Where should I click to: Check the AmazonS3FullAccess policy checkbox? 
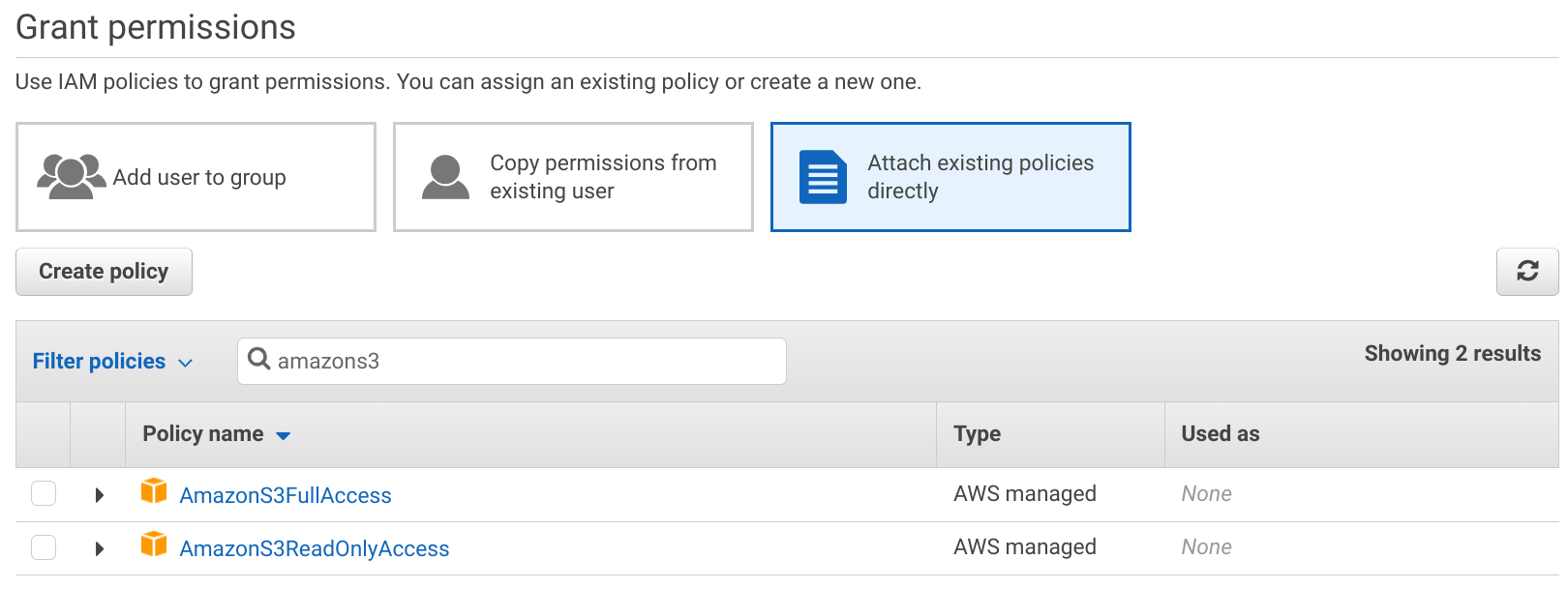click(44, 493)
